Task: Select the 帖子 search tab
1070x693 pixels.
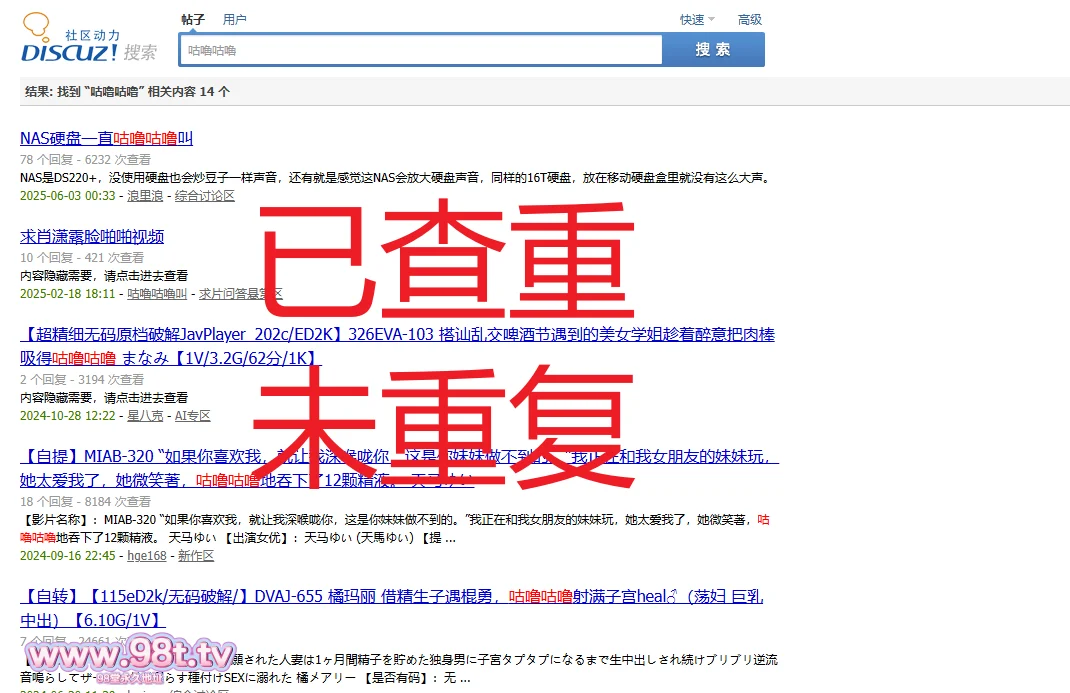Action: point(193,19)
